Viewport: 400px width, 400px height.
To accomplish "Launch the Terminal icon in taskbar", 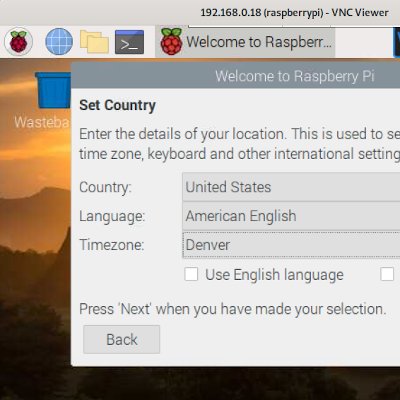I will 129,42.
